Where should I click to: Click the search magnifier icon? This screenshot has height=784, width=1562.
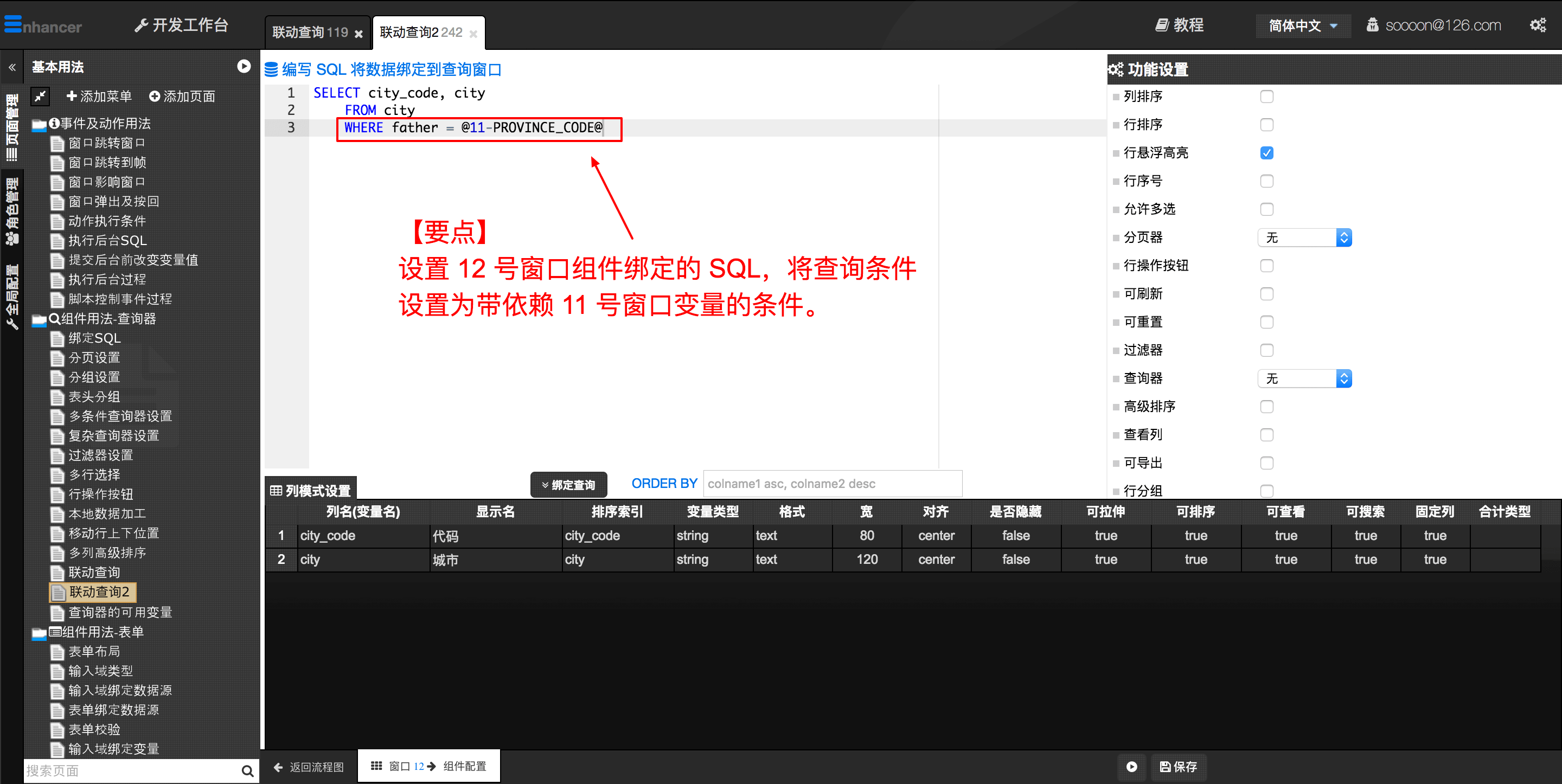(247, 770)
